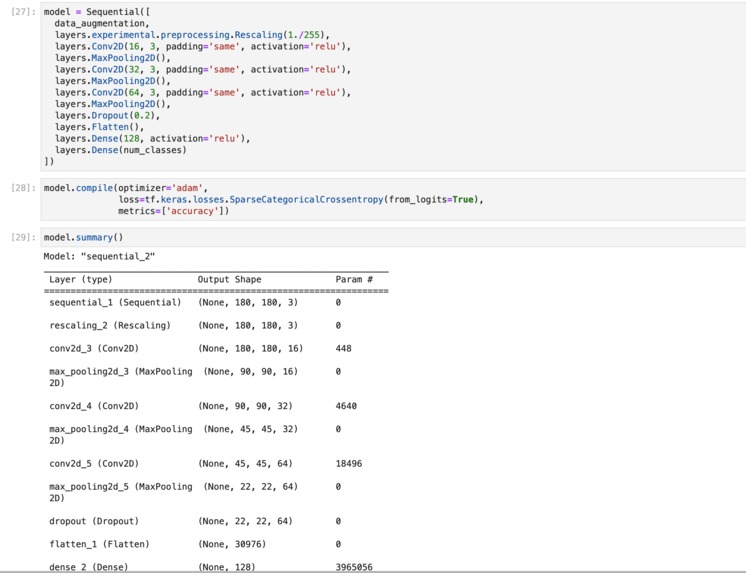Click the (None, 90, 90, 32) shape
The image size is (746, 573).
(245, 406)
